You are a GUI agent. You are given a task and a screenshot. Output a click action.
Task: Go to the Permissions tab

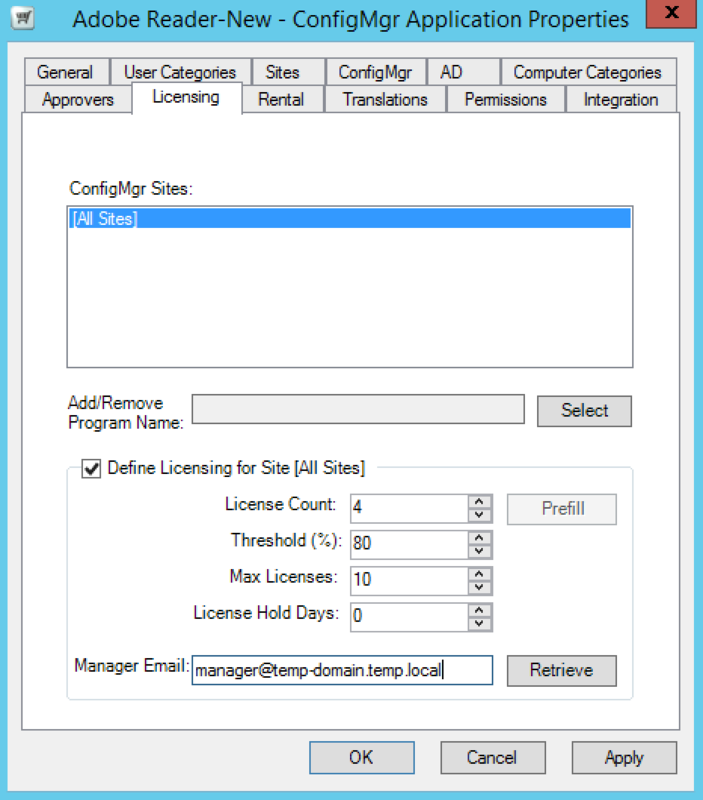click(x=505, y=99)
